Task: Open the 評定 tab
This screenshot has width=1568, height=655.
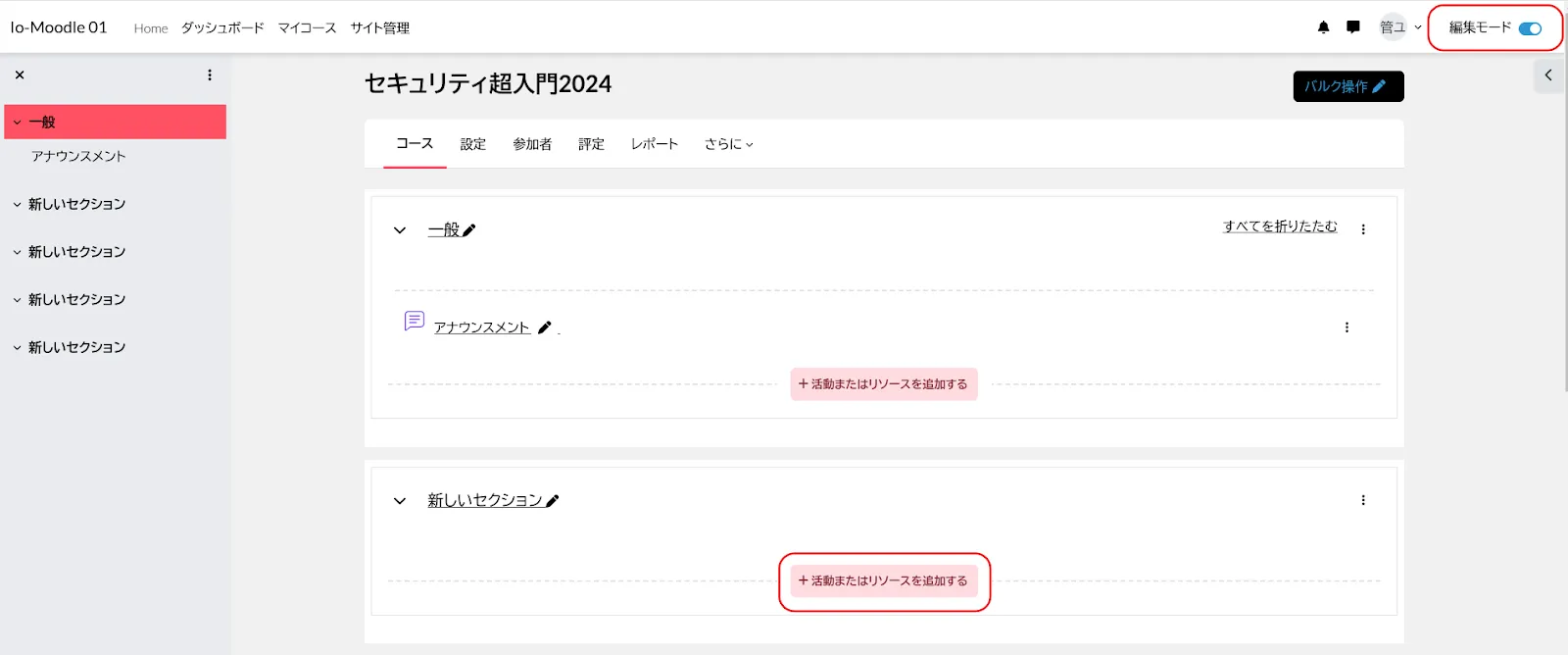Action: (591, 144)
